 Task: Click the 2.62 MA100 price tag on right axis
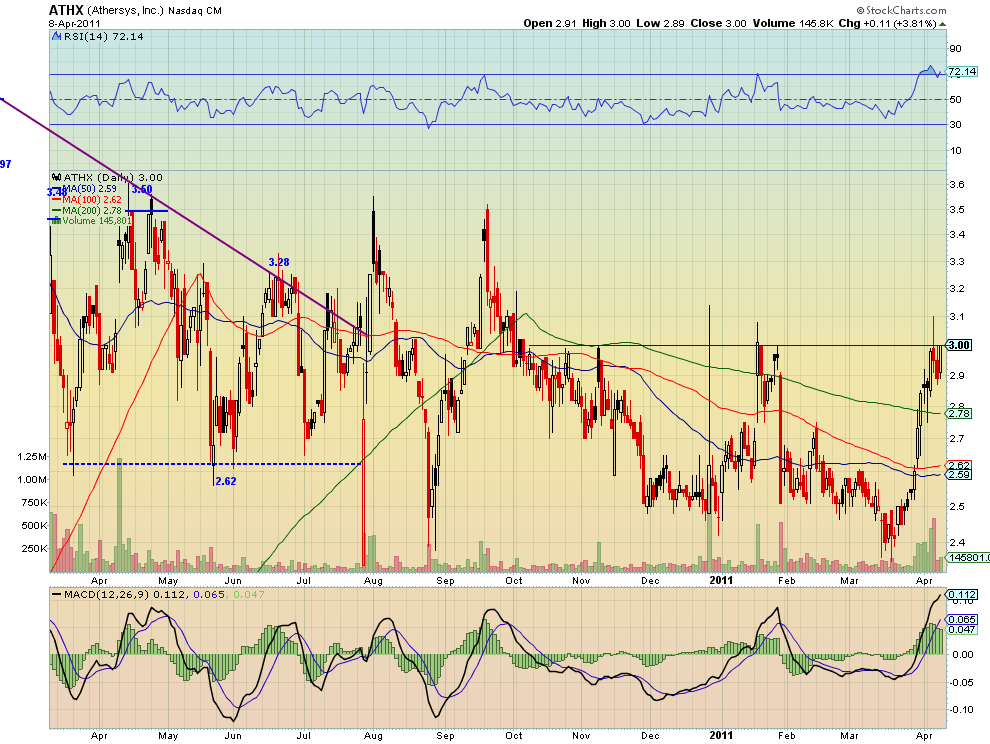pos(959,465)
